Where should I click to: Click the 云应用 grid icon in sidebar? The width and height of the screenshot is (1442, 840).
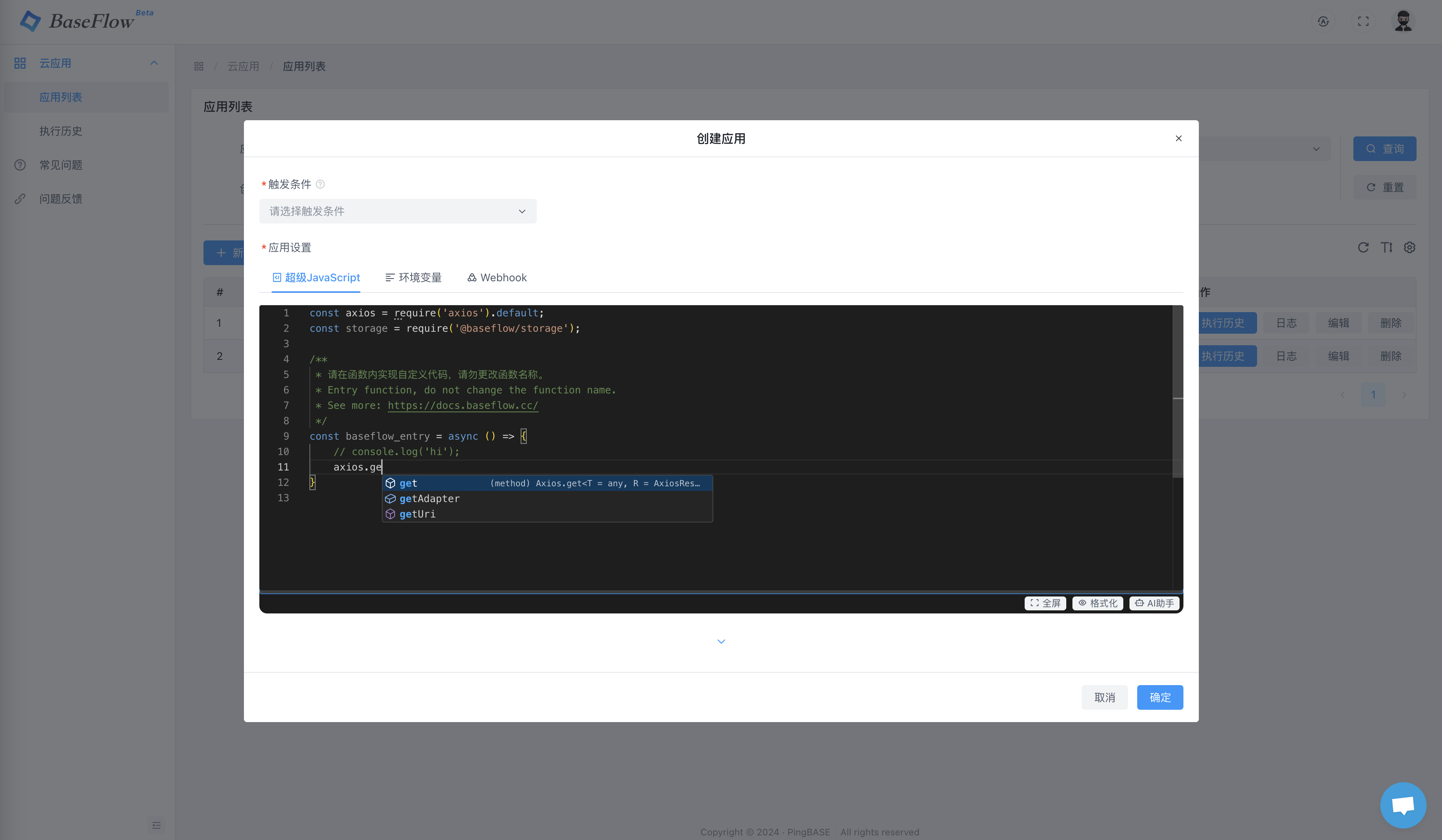pos(20,63)
